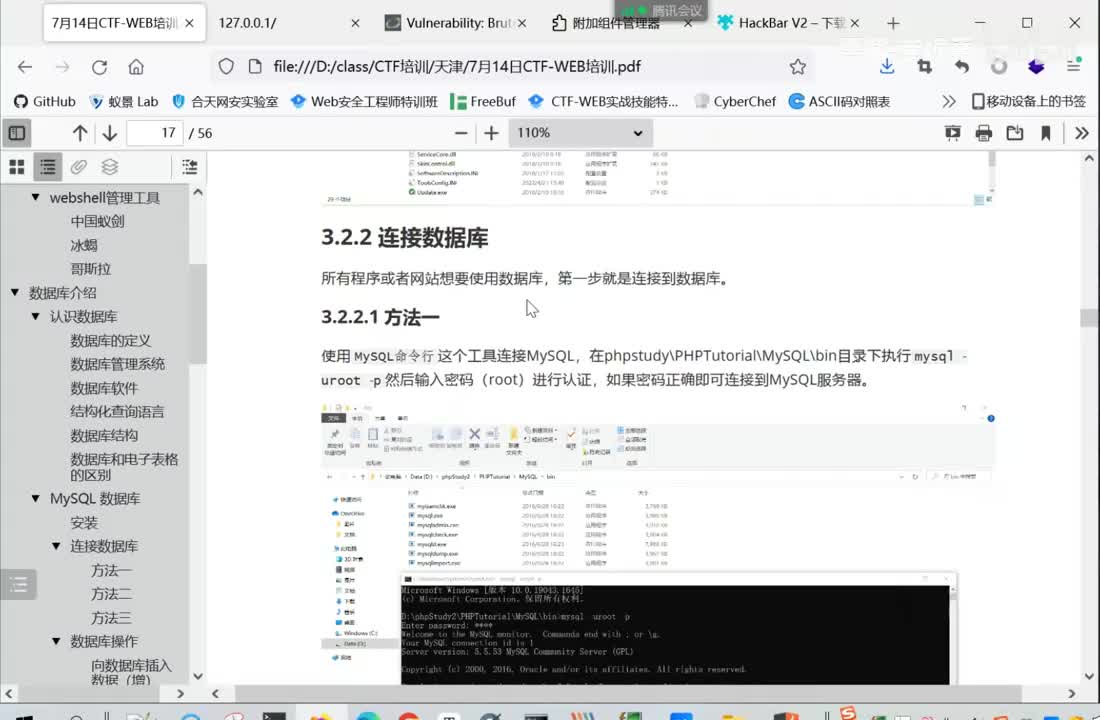Open outline entry 中国蚁剑
The height and width of the screenshot is (720, 1100).
tap(98, 221)
